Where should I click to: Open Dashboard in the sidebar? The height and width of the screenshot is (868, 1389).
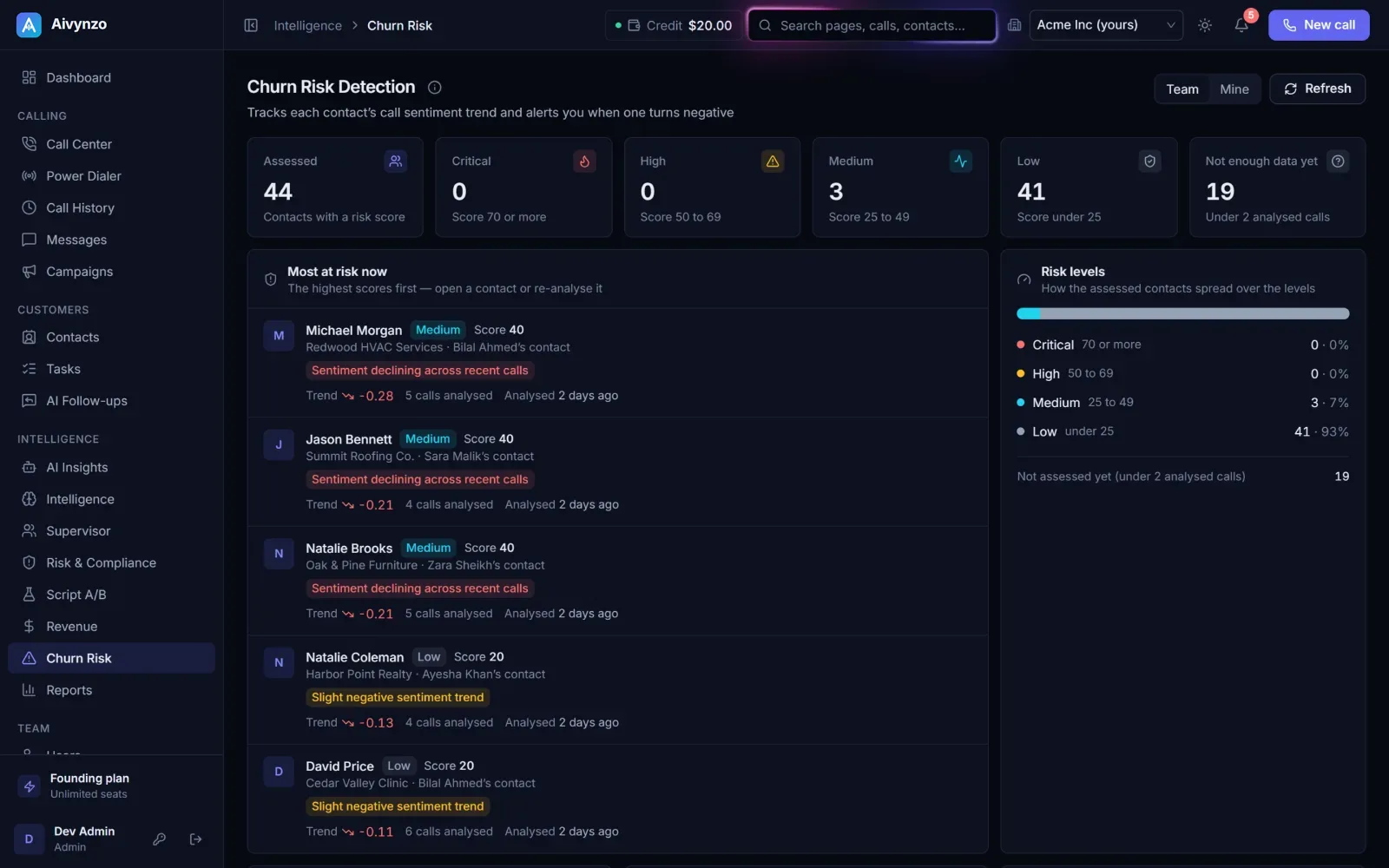pyautogui.click(x=111, y=77)
